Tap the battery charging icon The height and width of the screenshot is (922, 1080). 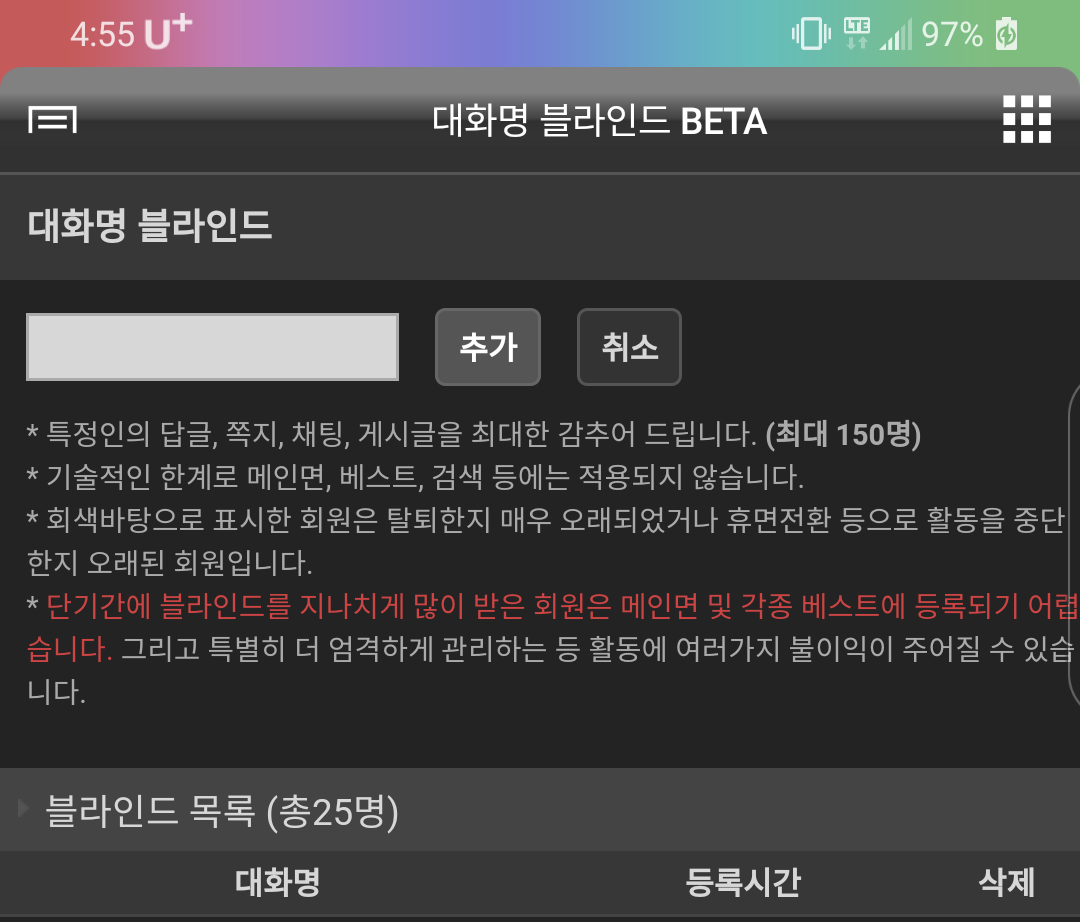point(1006,34)
